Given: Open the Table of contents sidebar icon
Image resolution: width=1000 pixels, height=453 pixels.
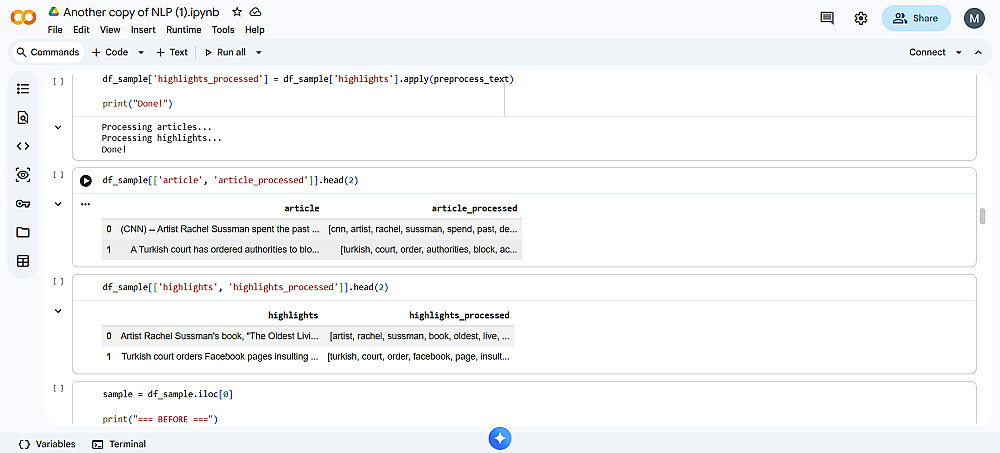Looking at the screenshot, I should click(x=23, y=89).
